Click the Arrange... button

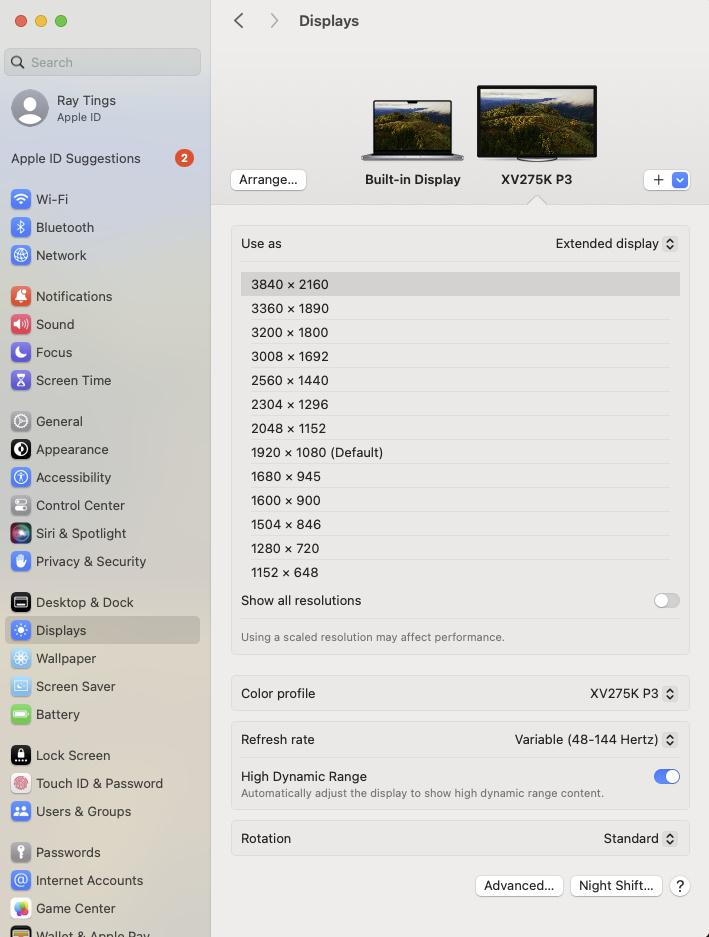(268, 180)
